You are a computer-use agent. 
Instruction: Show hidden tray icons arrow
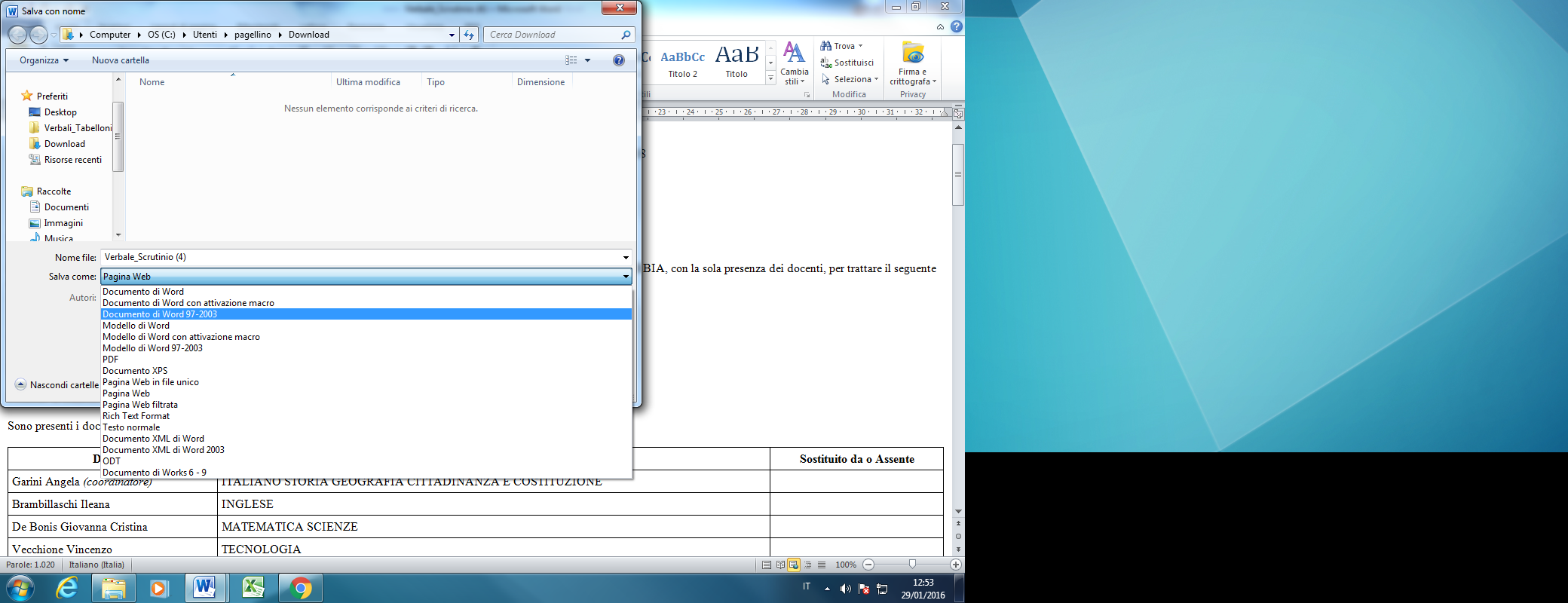click(828, 589)
